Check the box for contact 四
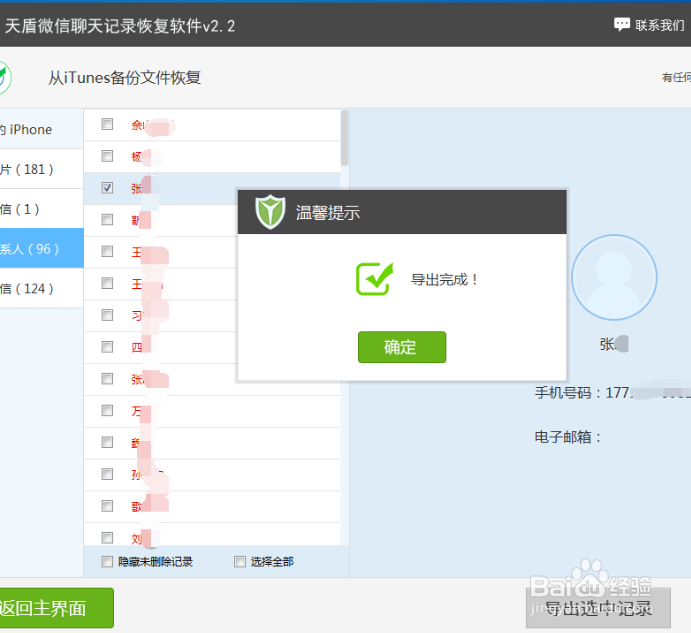Image resolution: width=691 pixels, height=633 pixels. (x=107, y=347)
